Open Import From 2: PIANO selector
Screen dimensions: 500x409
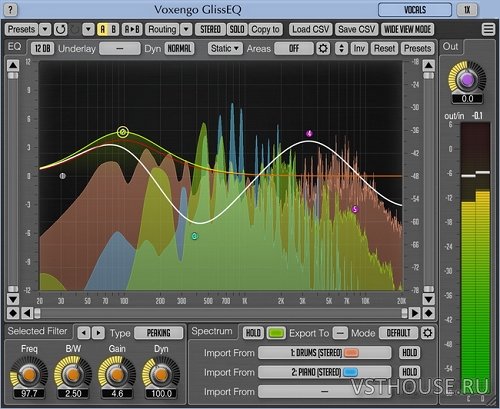point(325,372)
